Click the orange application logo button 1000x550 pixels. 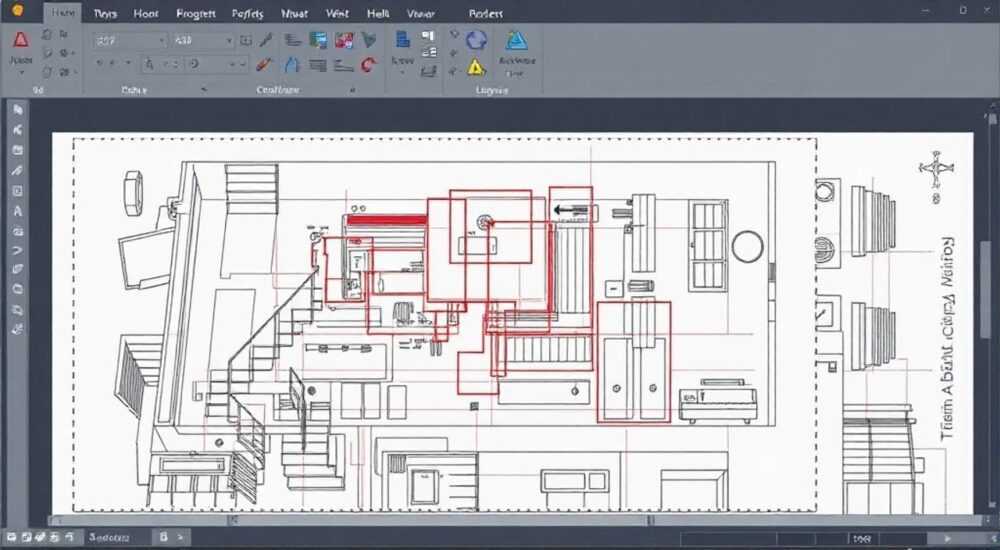pyautogui.click(x=18, y=10)
